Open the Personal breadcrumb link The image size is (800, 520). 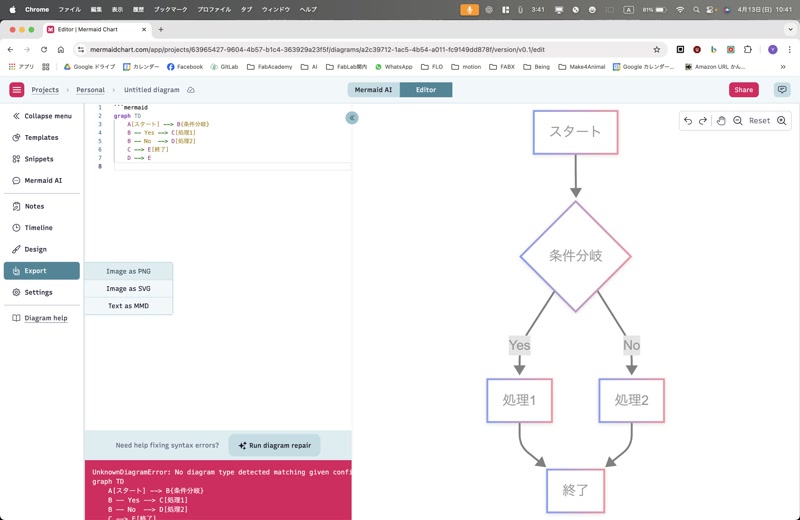click(x=90, y=90)
